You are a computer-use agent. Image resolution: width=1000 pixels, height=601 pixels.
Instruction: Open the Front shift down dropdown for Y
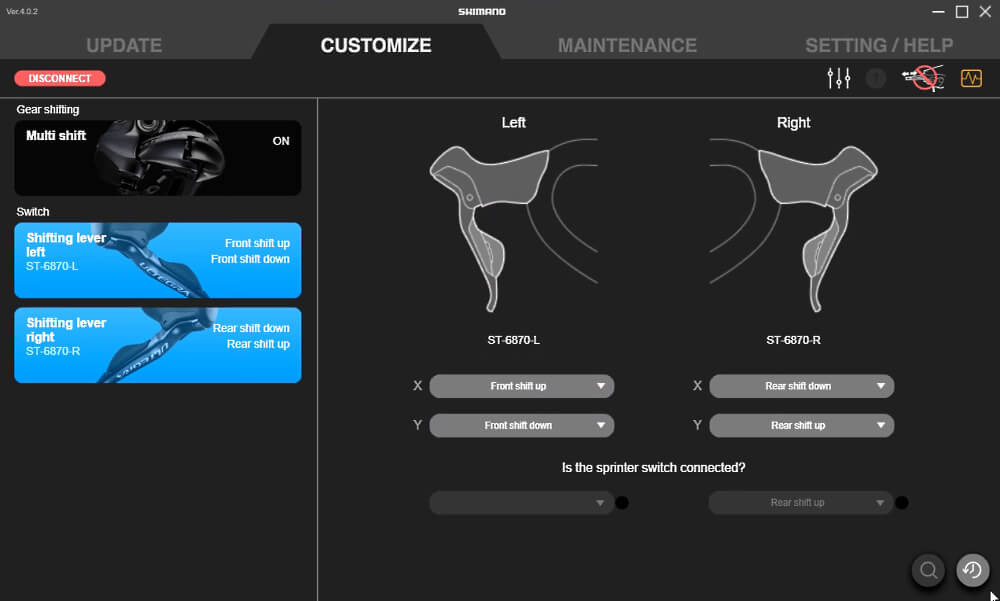[x=521, y=425]
